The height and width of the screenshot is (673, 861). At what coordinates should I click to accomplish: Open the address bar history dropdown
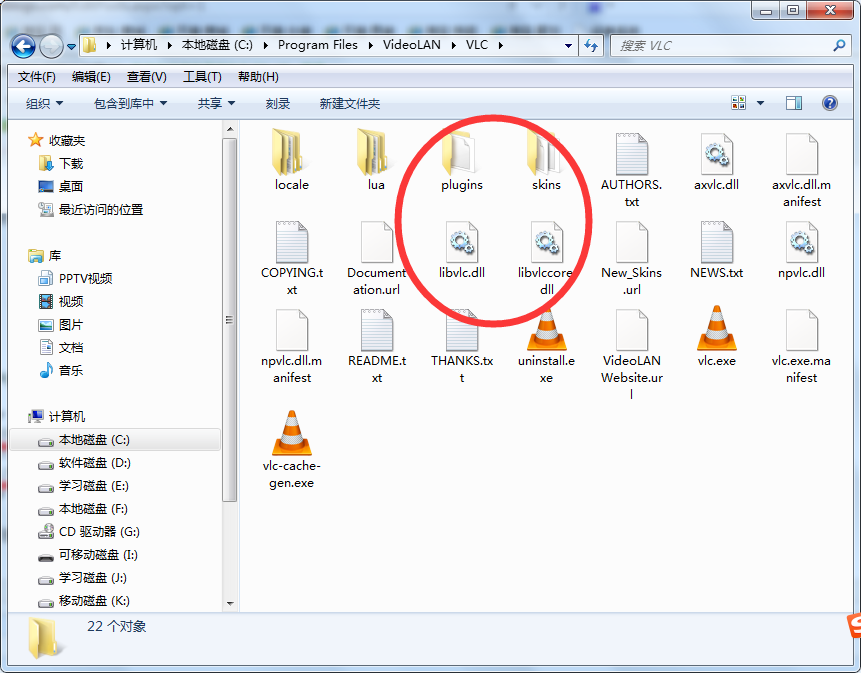[568, 46]
